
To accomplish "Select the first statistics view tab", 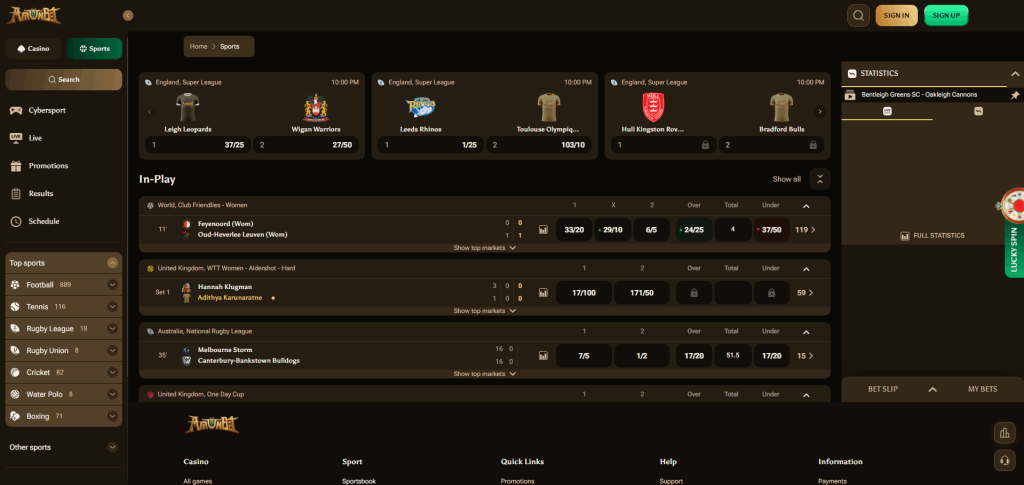I will 887,112.
